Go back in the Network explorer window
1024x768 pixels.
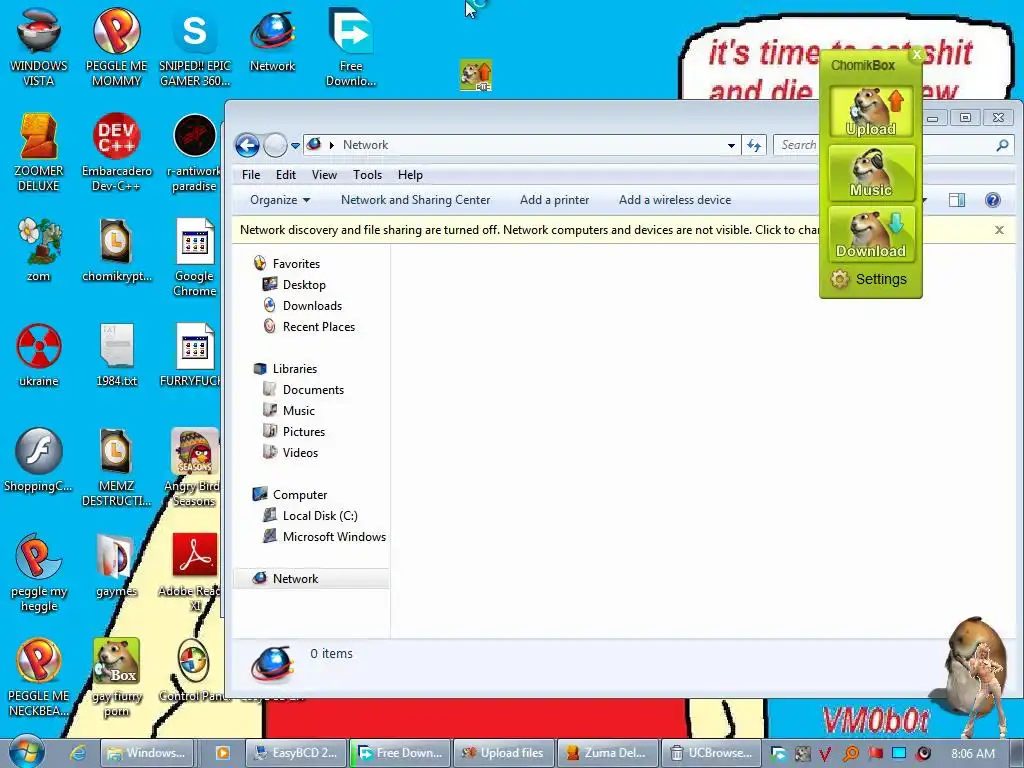(247, 145)
